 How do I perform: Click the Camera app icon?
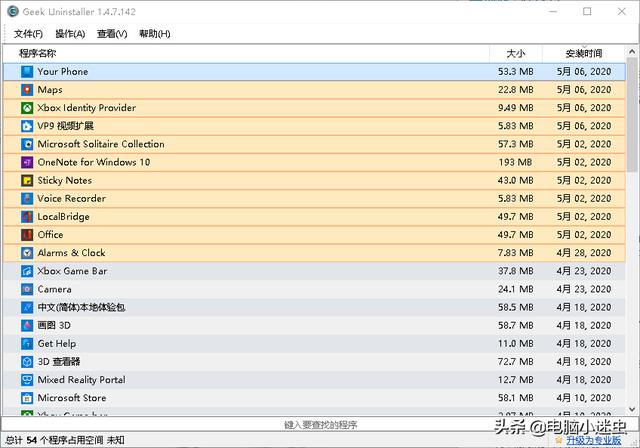27,289
